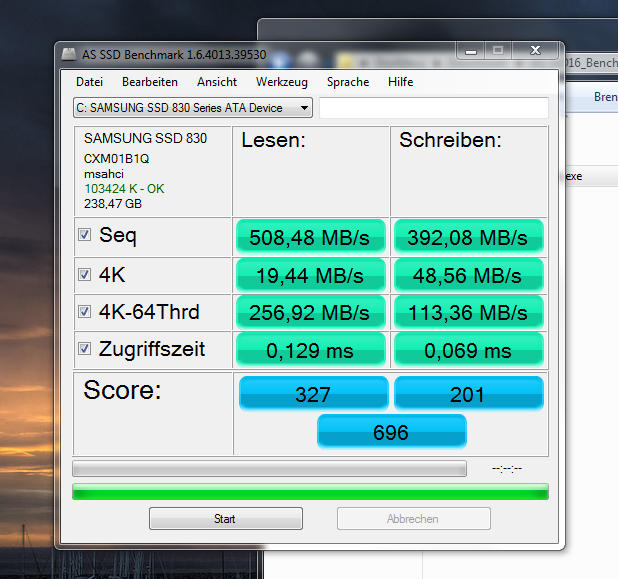Click the 4K write result 48,56 MB/s
This screenshot has height=579, width=618.
[469, 275]
